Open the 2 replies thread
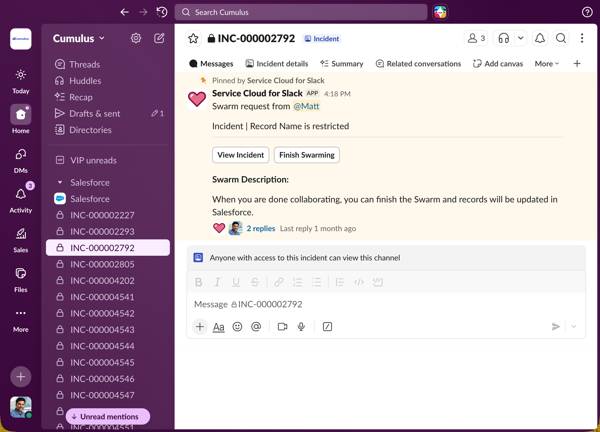600x432 pixels. click(x=261, y=228)
